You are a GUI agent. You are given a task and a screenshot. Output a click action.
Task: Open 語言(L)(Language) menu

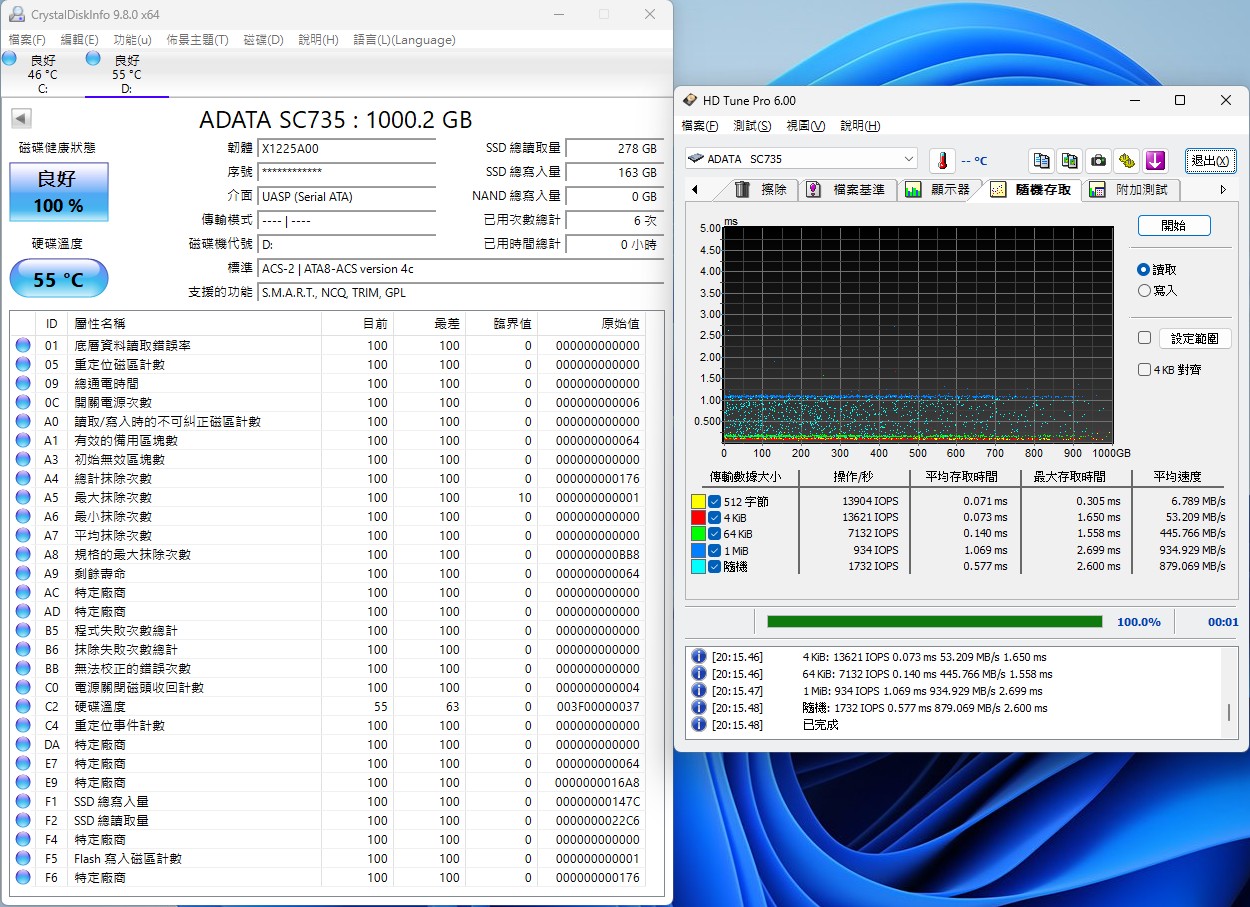point(404,40)
